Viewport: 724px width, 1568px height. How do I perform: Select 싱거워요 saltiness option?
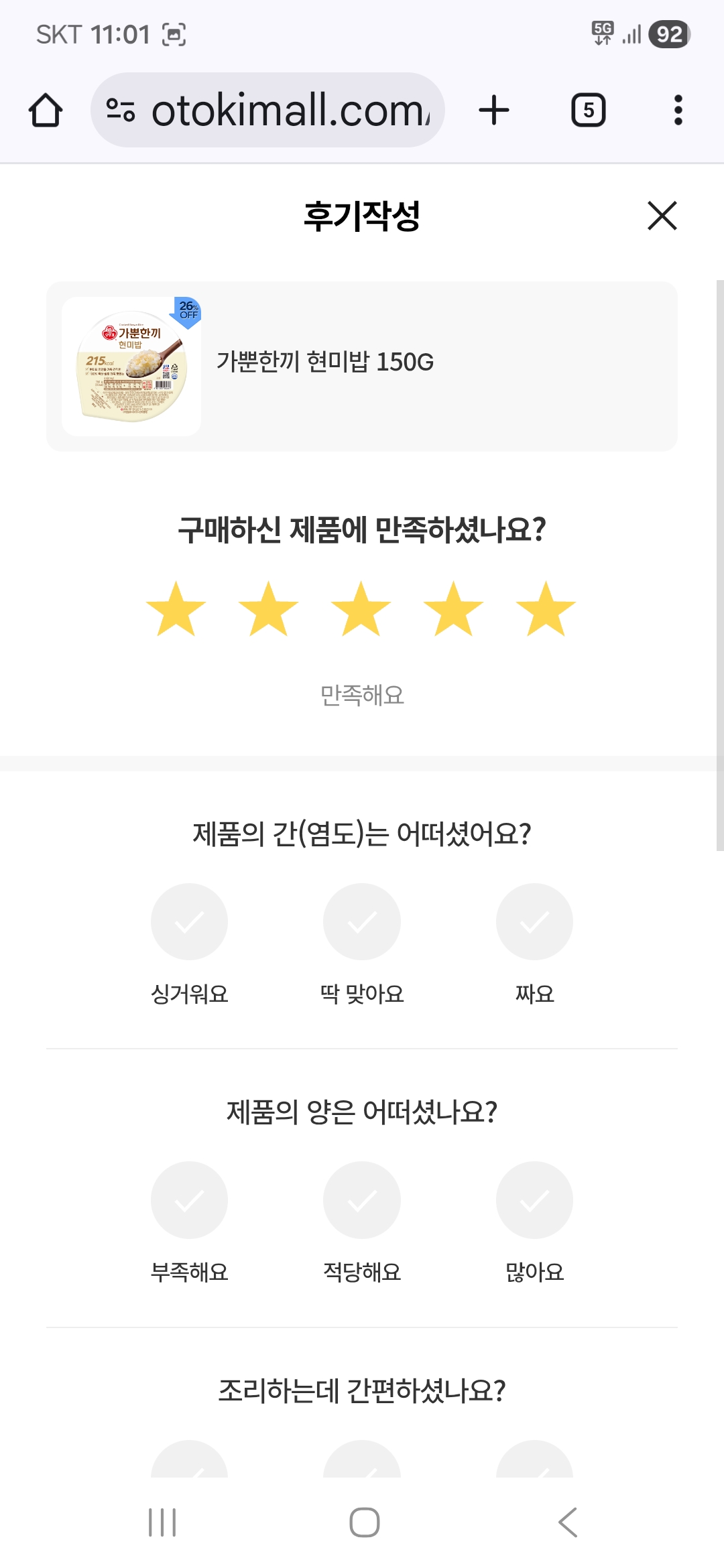pyautogui.click(x=189, y=922)
